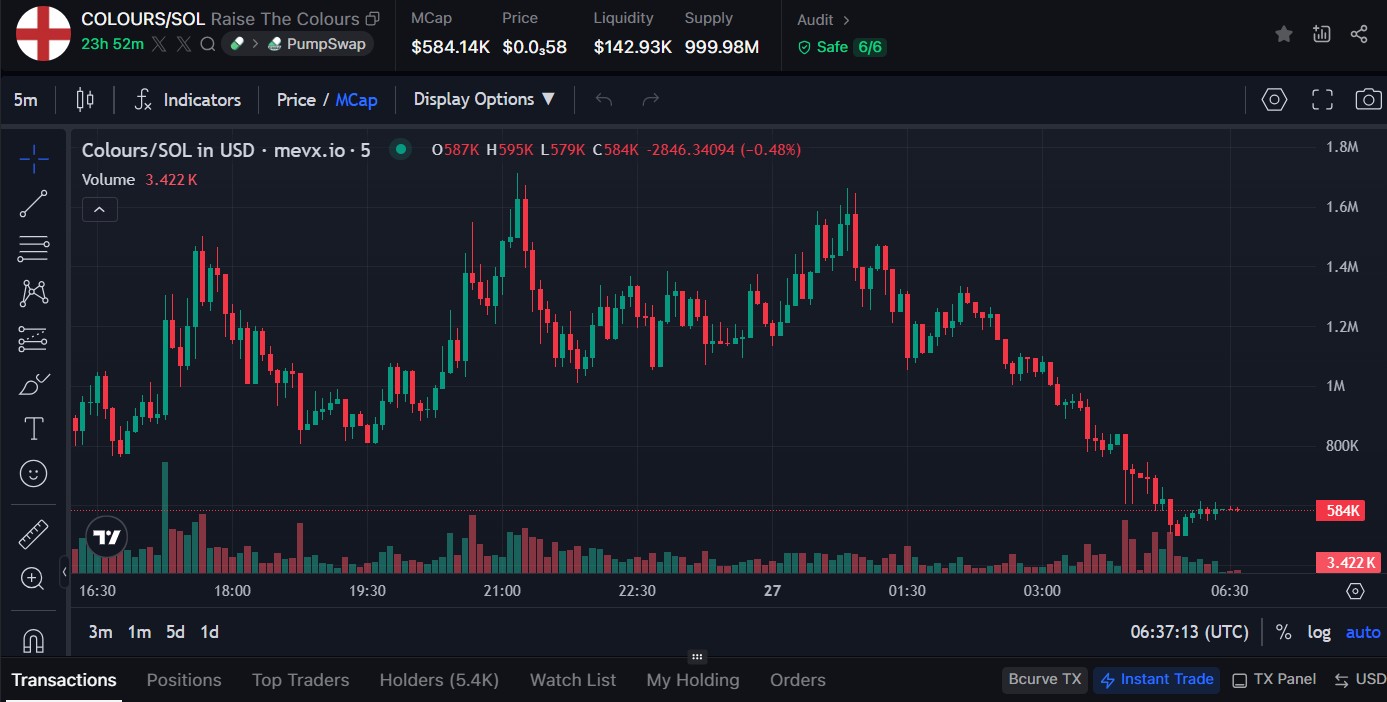The image size is (1387, 702).
Task: Enter fullscreen chart mode
Action: [1322, 99]
